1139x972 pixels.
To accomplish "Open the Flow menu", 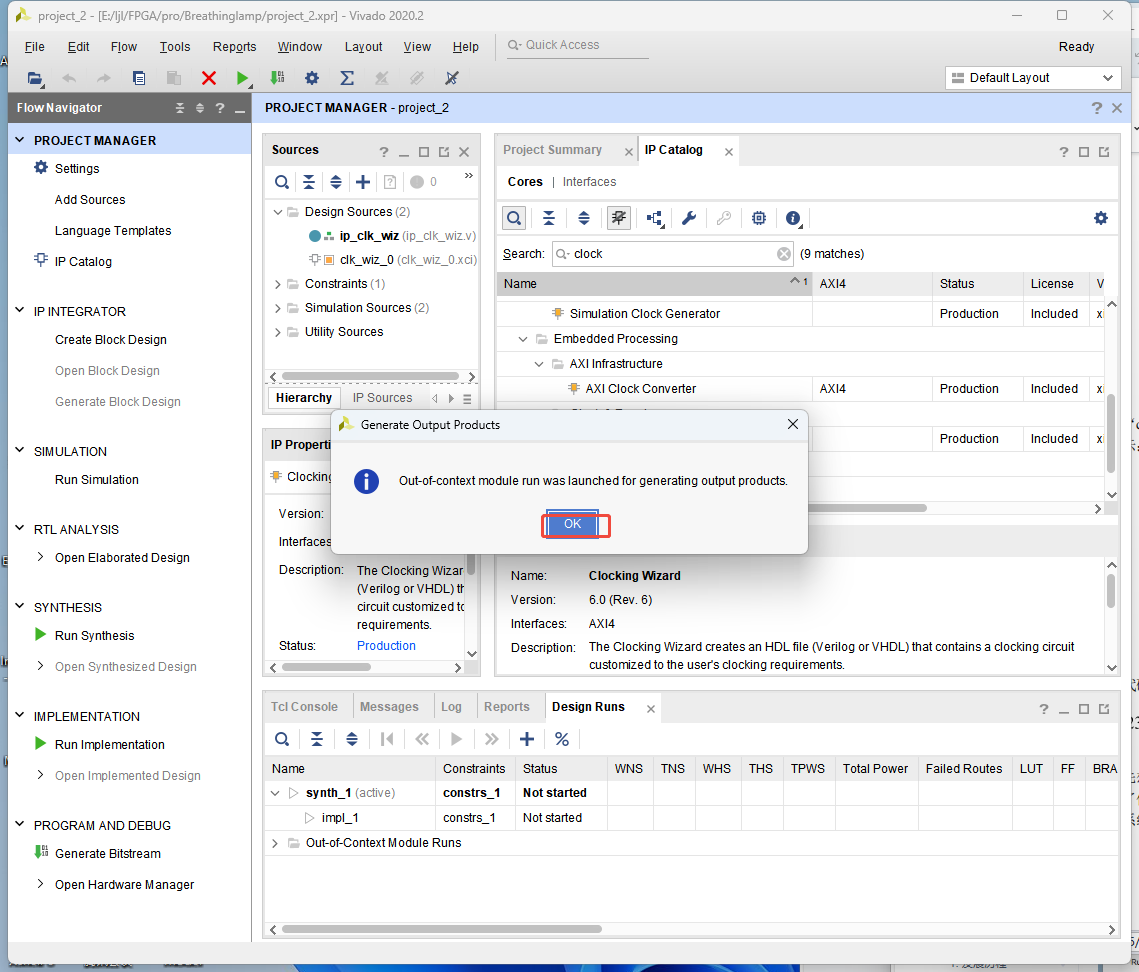I will tap(123, 46).
